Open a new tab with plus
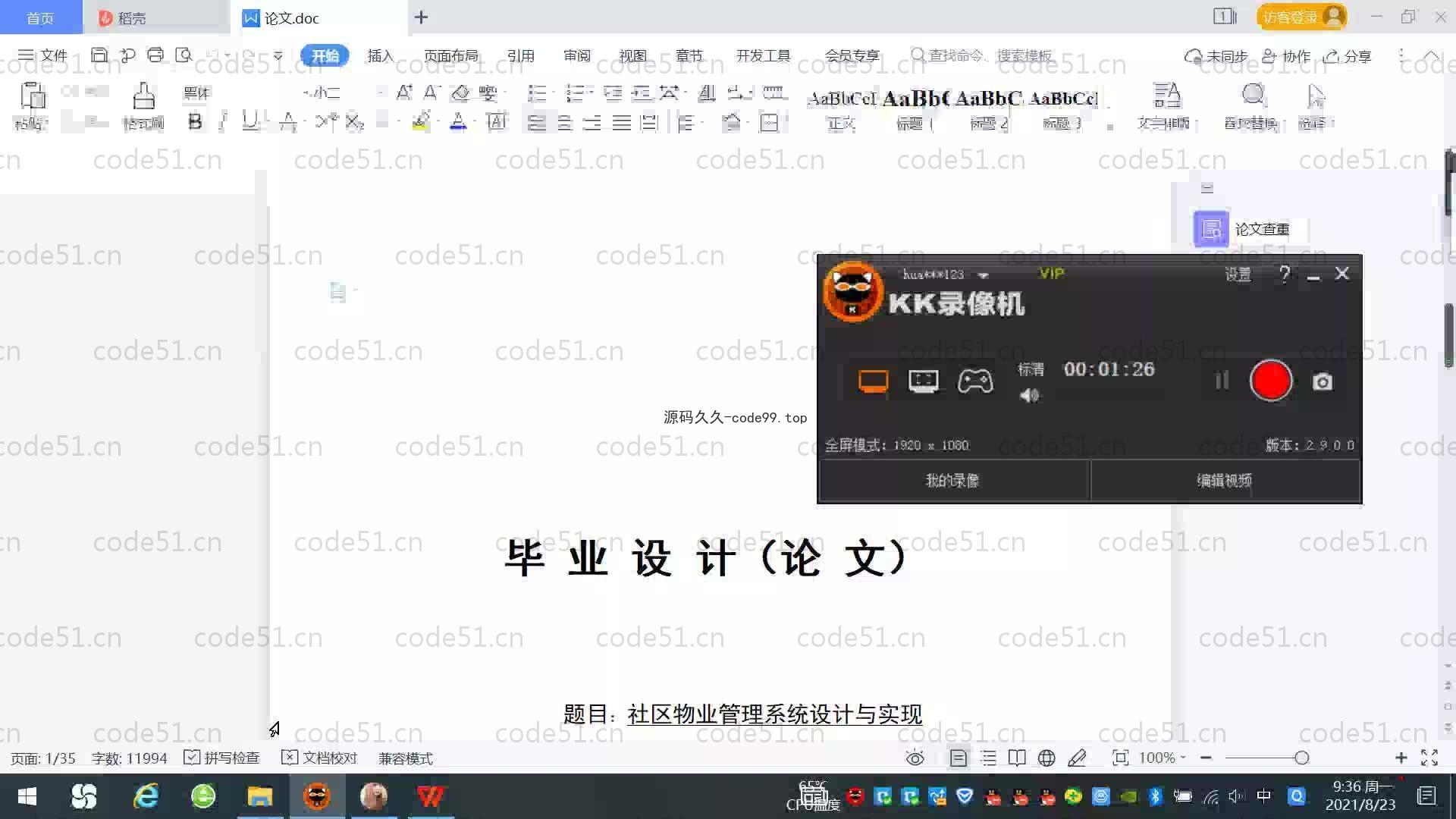This screenshot has width=1456, height=819. point(422,17)
